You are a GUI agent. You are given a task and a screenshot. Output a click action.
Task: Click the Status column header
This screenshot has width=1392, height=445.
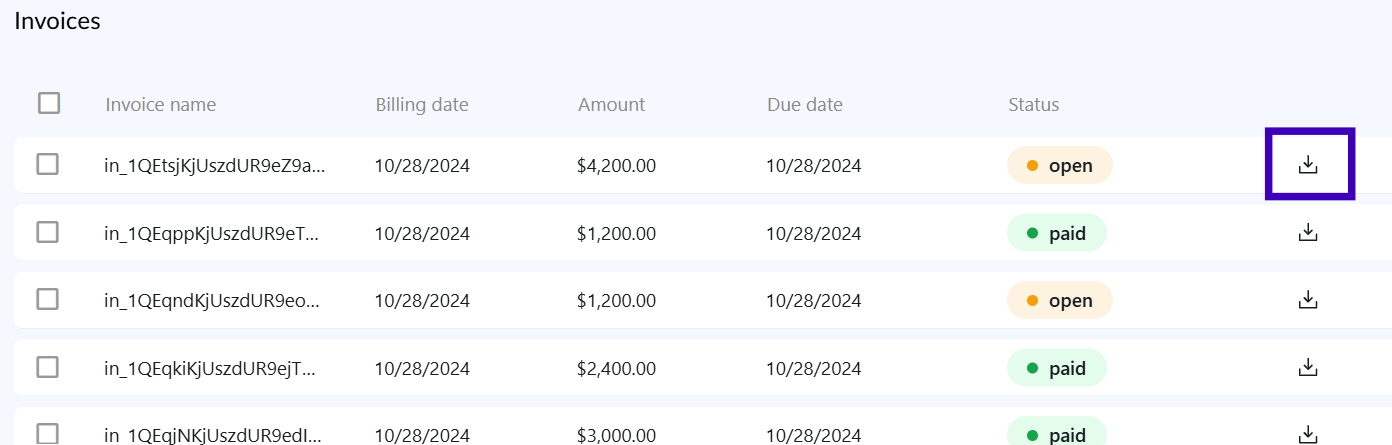pyautogui.click(x=1034, y=105)
